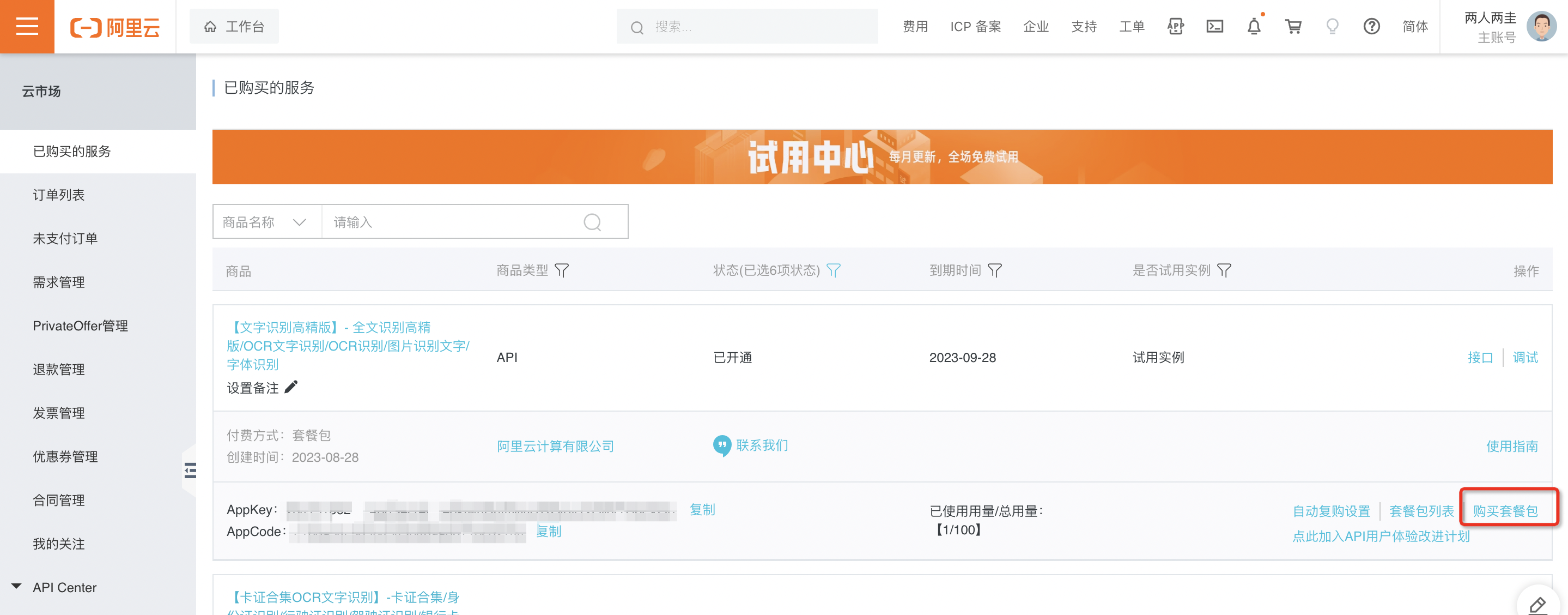Open the hamburger main menu
Image resolution: width=1568 pixels, height=615 pixels.
tap(27, 26)
